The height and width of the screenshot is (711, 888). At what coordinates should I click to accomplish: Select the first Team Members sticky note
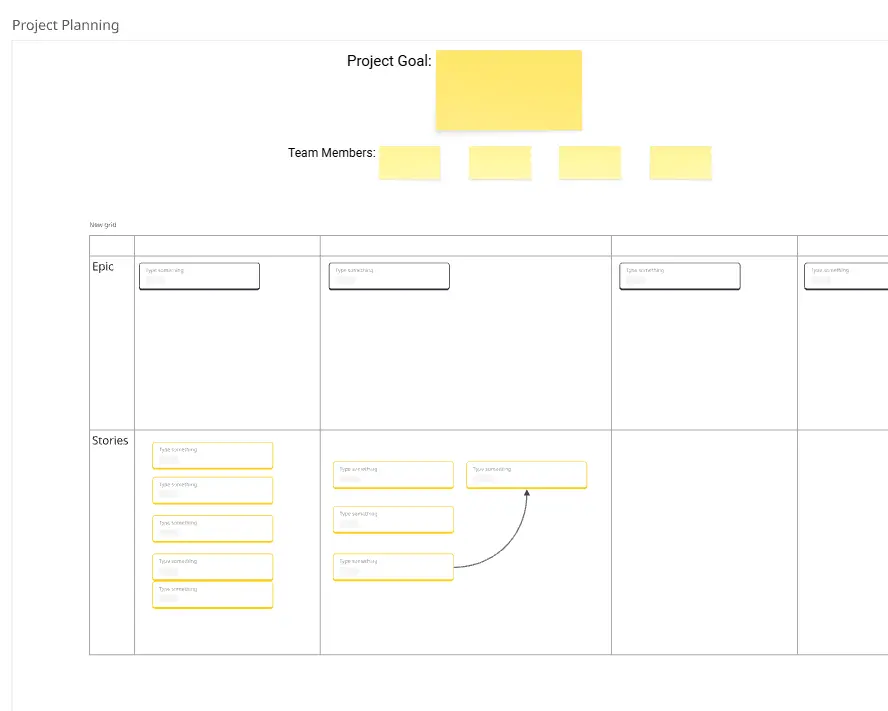pos(409,162)
